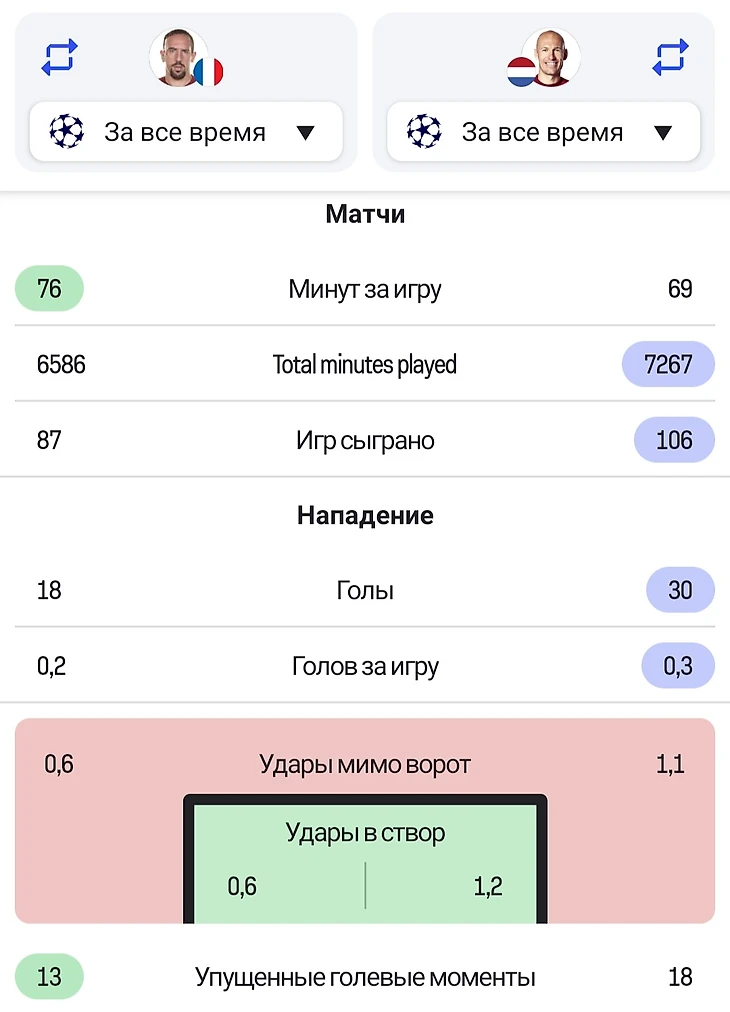Open the French player's avatar photo
Screen dimensions: 730x1012
pyautogui.click(x=179, y=57)
